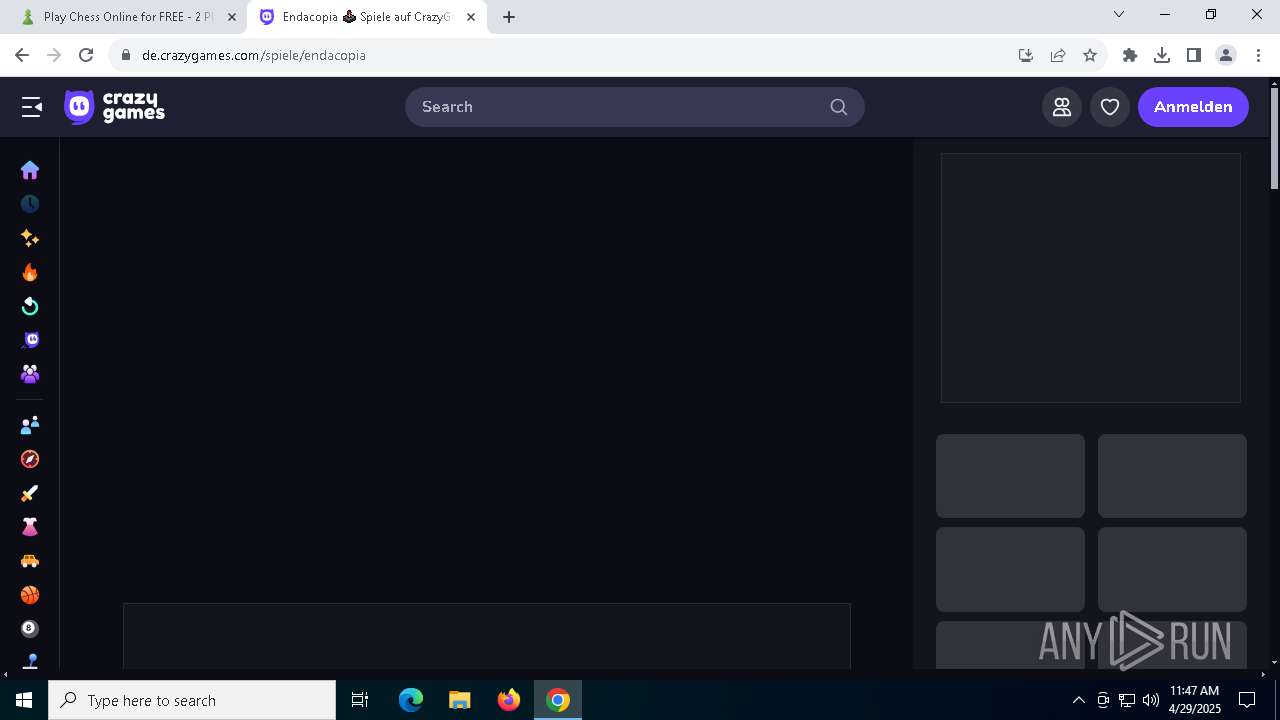Launch Firefox from taskbar

[509, 700]
